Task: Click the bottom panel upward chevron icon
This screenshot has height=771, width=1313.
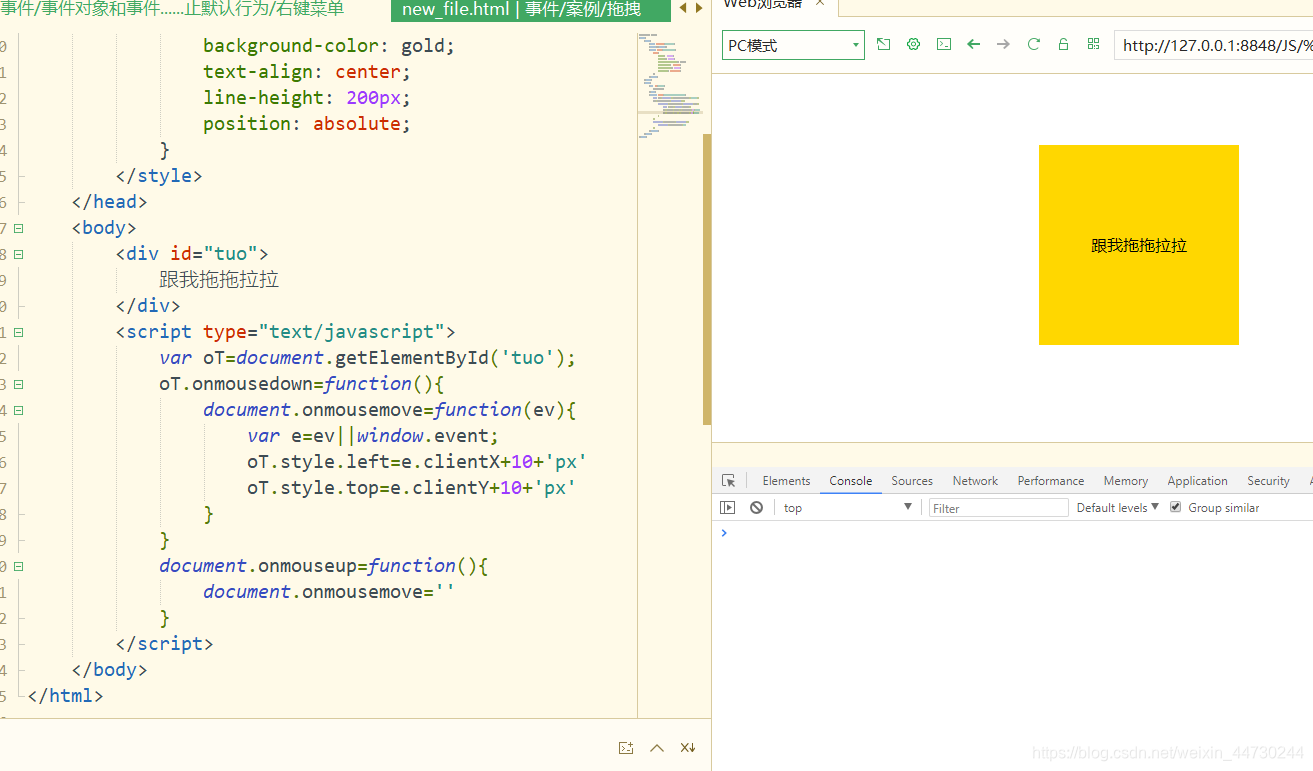Action: click(x=657, y=748)
